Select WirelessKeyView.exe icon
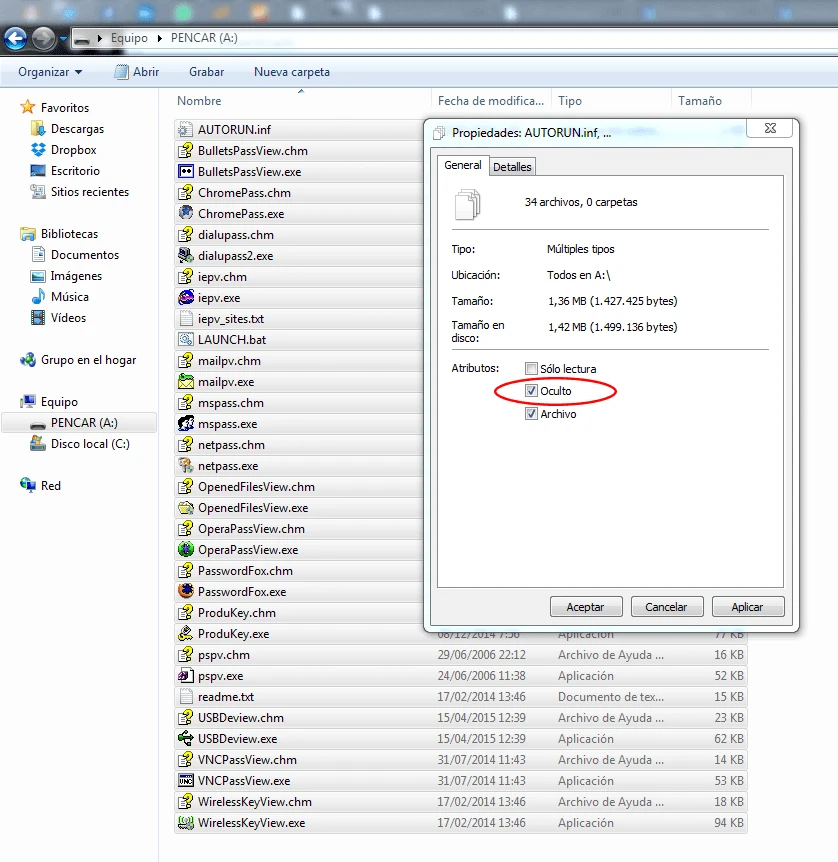 tap(186, 823)
